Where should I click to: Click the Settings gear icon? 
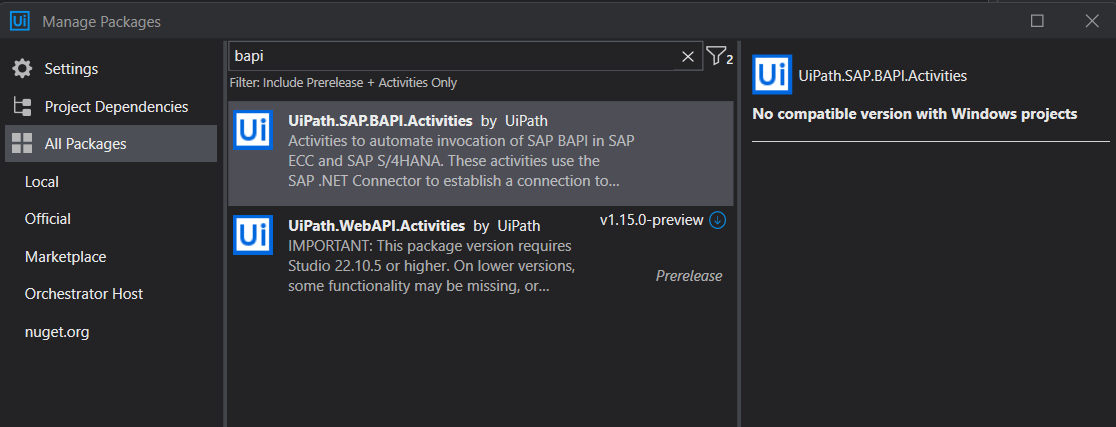tap(22, 69)
